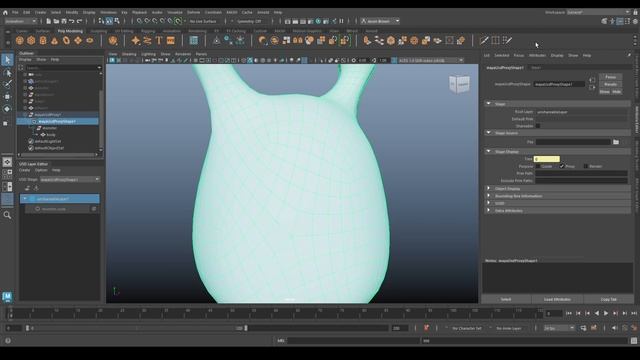Click the Open Scene folder icon
This screenshot has width=640, height=360.
(56, 21)
